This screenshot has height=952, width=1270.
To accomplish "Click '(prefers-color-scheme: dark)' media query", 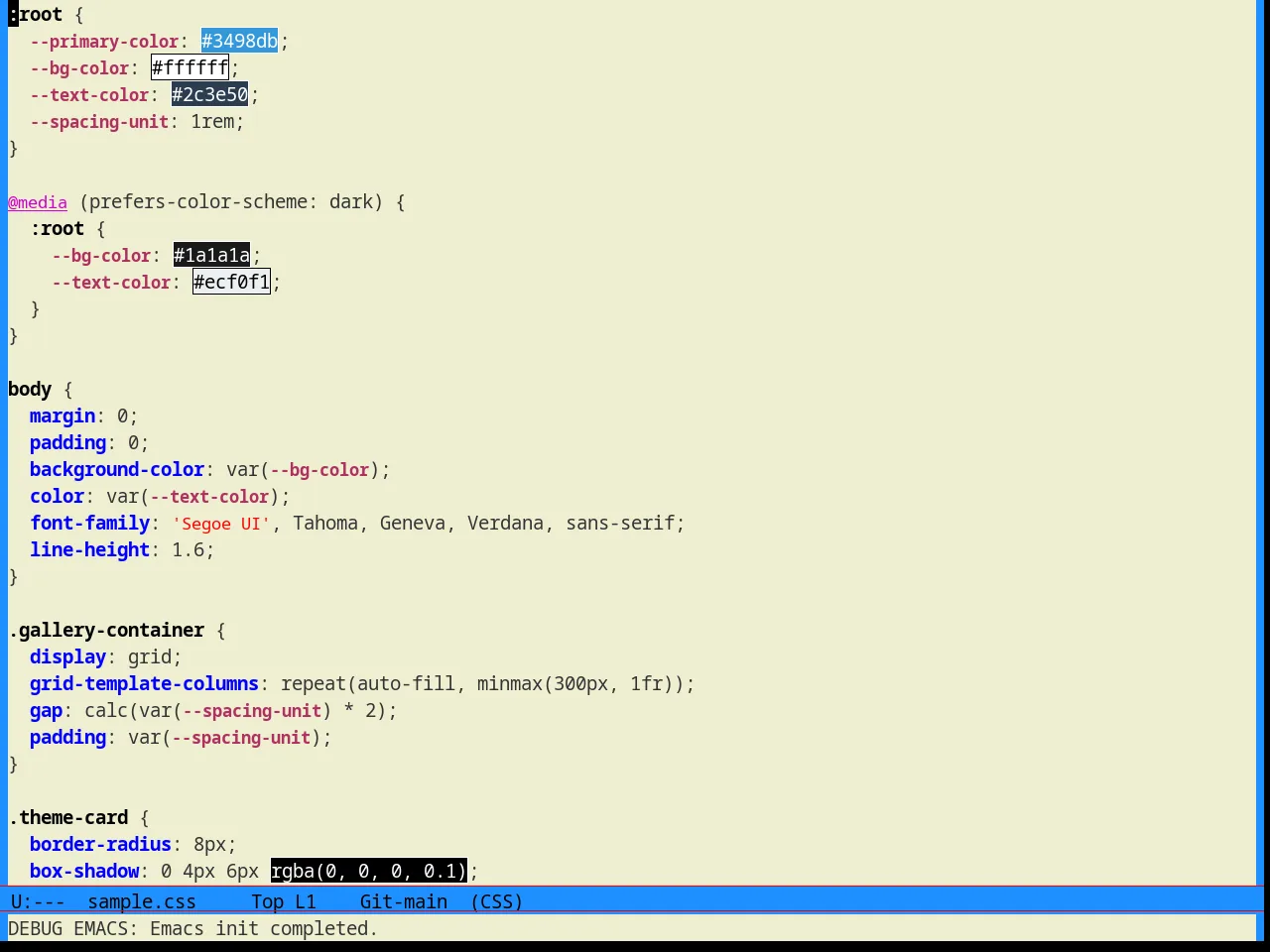I will 231,201.
